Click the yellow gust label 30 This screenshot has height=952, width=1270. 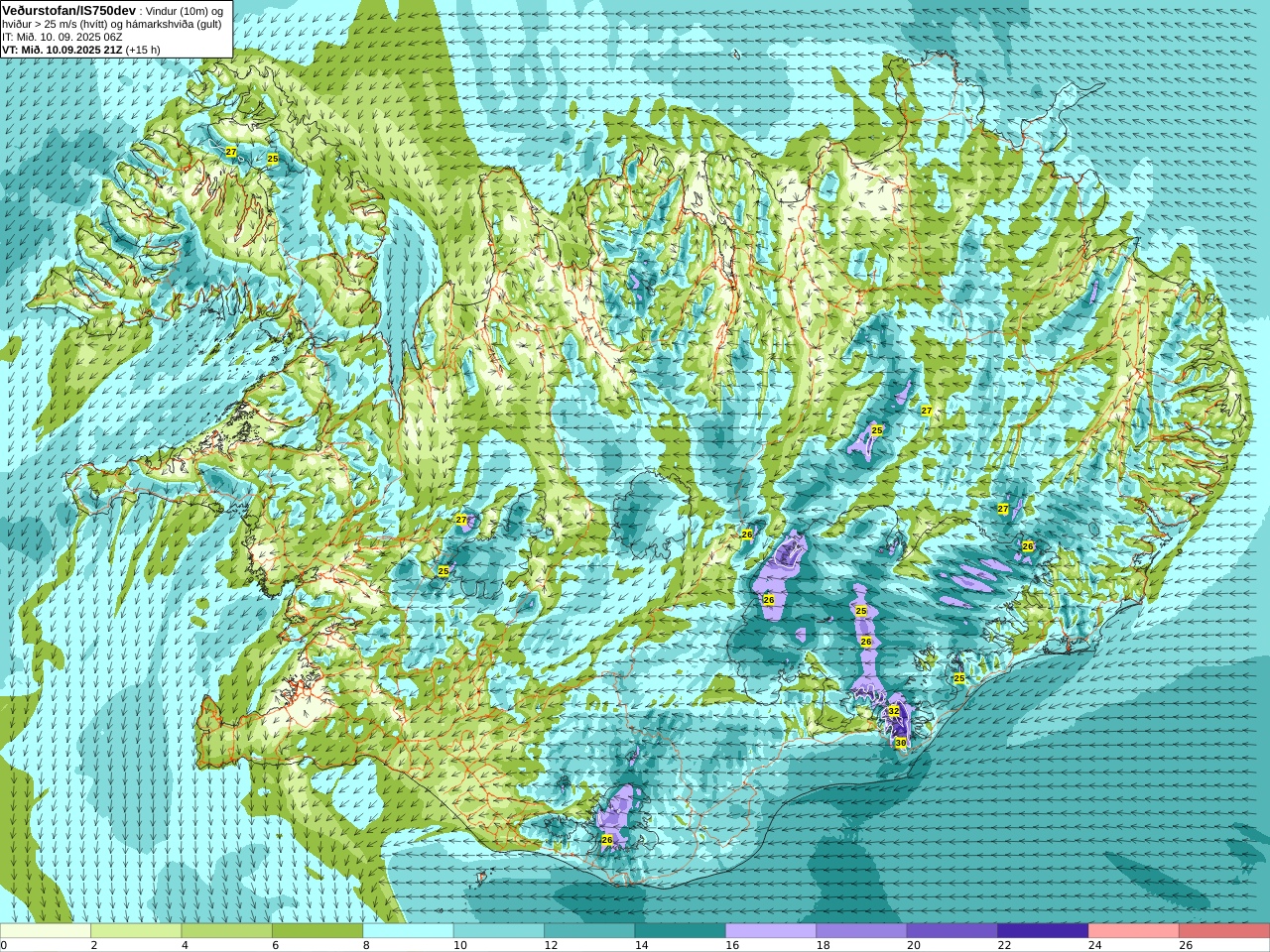pyautogui.click(x=900, y=743)
